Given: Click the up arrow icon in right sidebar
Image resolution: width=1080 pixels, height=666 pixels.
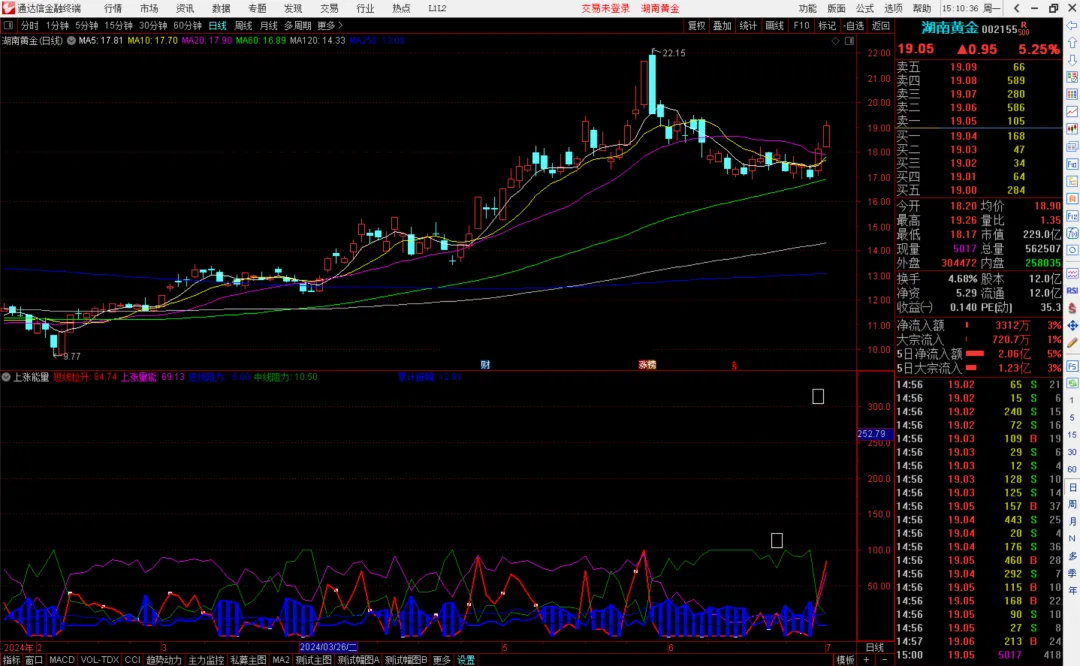Looking at the screenshot, I should 1072,43.
